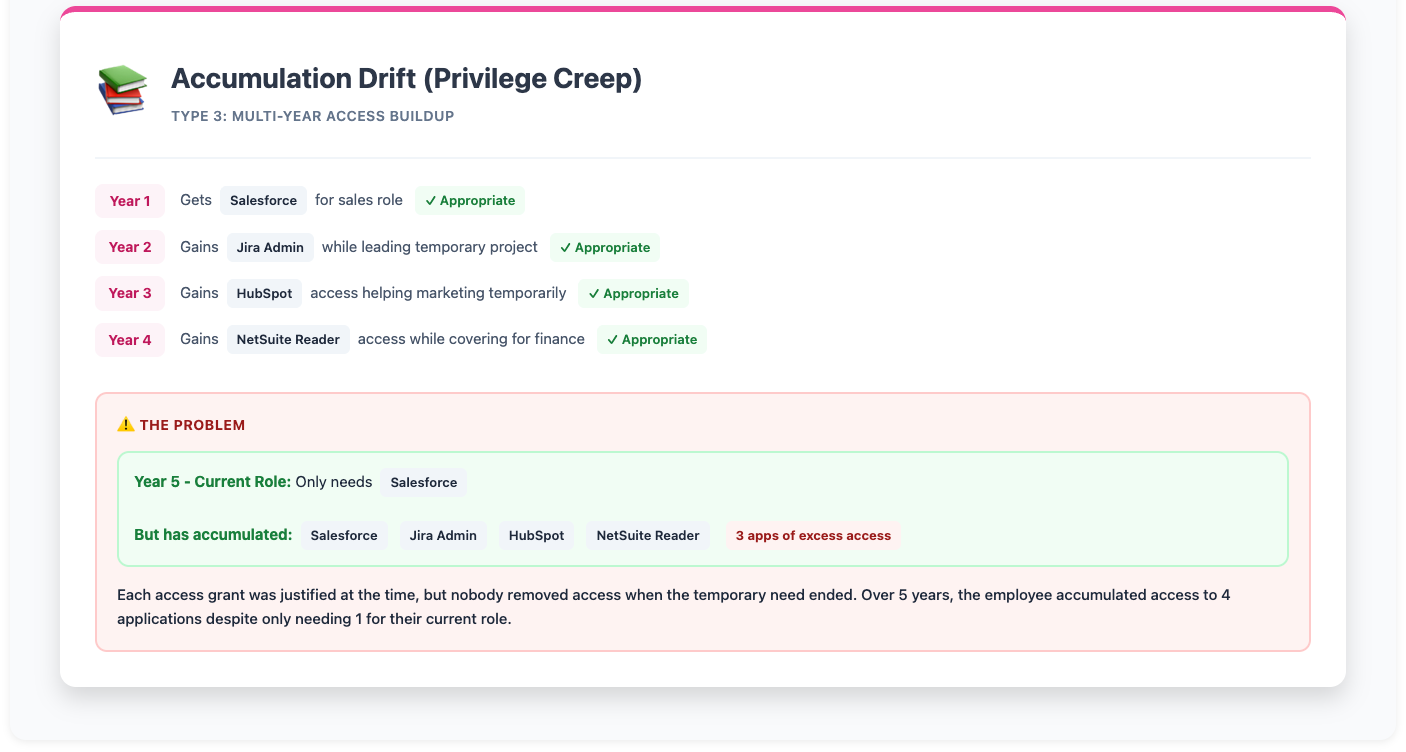Viewport: 1406px width, 752px height.
Task: Click '3 apps of excess access' badge
Action: pyautogui.click(x=813, y=535)
